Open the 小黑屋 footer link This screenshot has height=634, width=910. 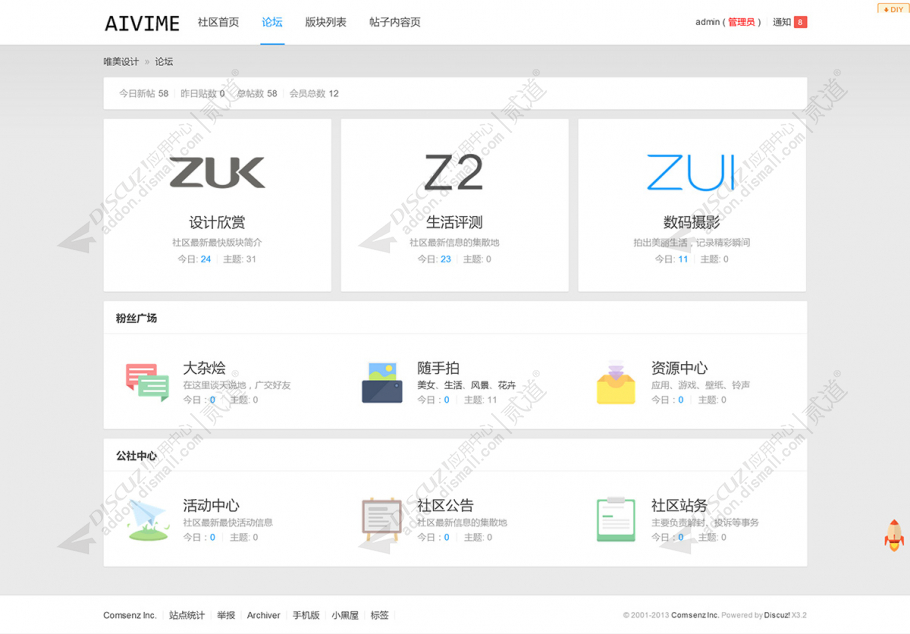(345, 615)
